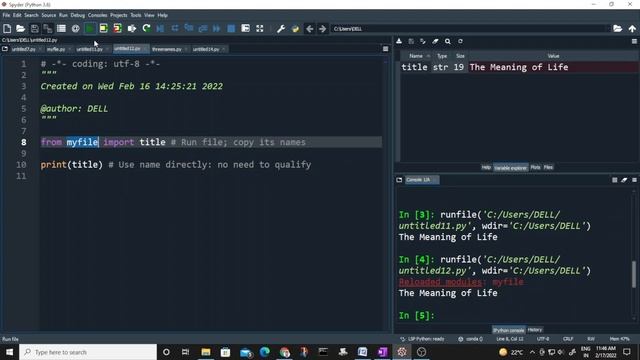
Task: Open IPython console pane options menu
Action: point(634,180)
